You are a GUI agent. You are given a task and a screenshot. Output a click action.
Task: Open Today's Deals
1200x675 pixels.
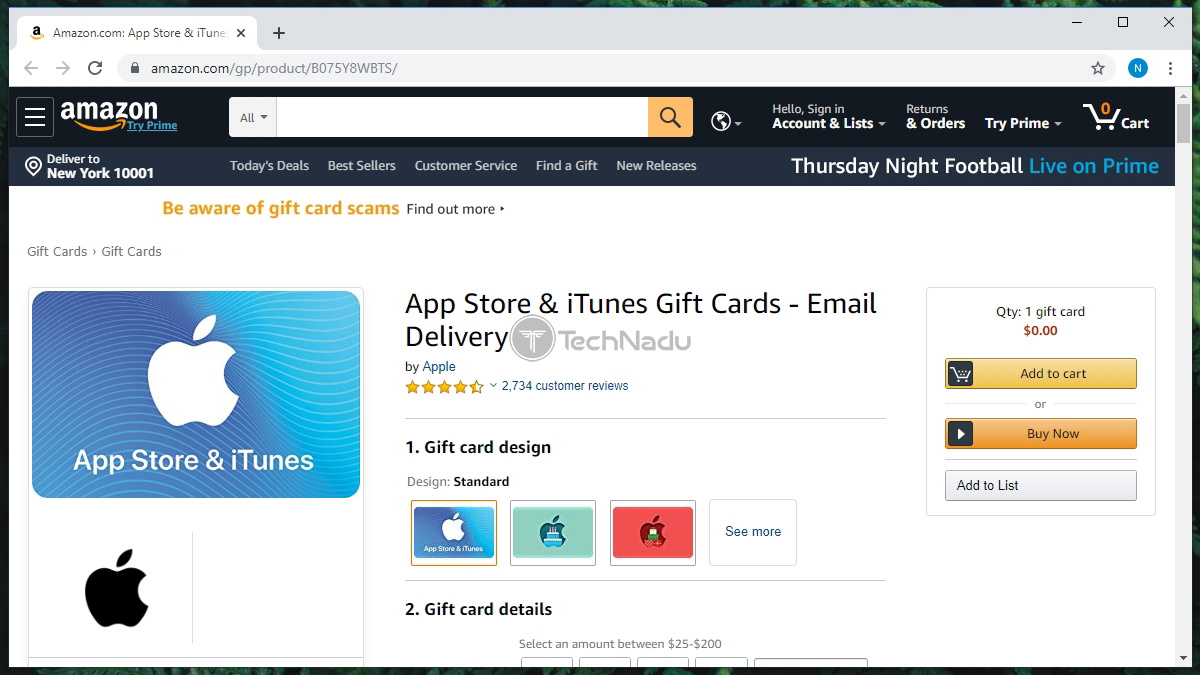[x=269, y=166]
